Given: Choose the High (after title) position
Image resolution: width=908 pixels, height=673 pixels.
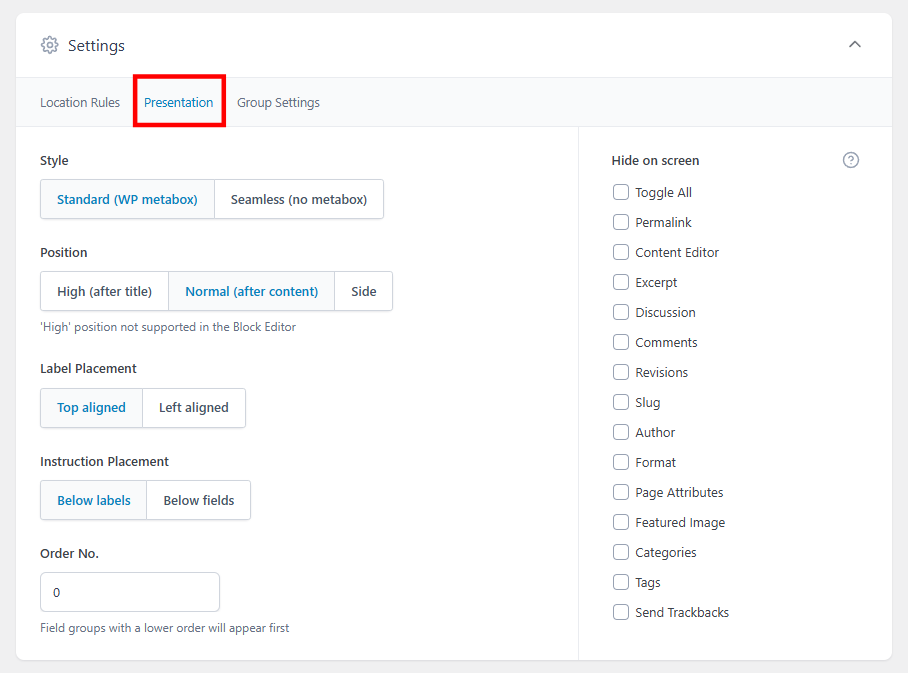Looking at the screenshot, I should 104,291.
